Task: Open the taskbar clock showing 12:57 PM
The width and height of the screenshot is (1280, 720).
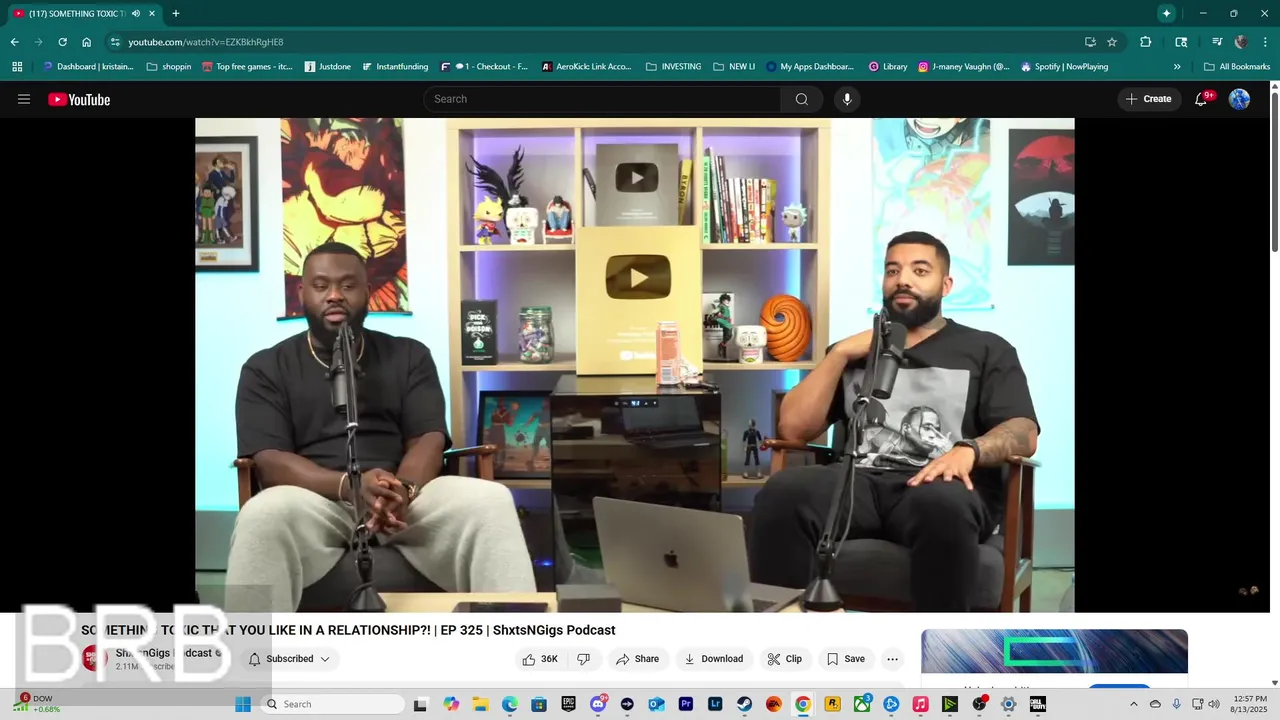Action: pyautogui.click(x=1250, y=704)
